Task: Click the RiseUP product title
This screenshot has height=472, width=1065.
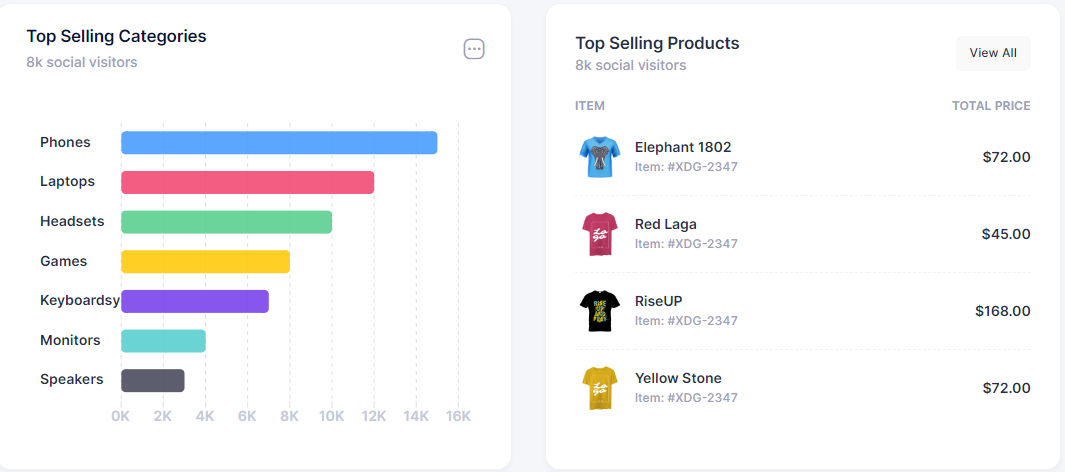Action: coord(658,301)
